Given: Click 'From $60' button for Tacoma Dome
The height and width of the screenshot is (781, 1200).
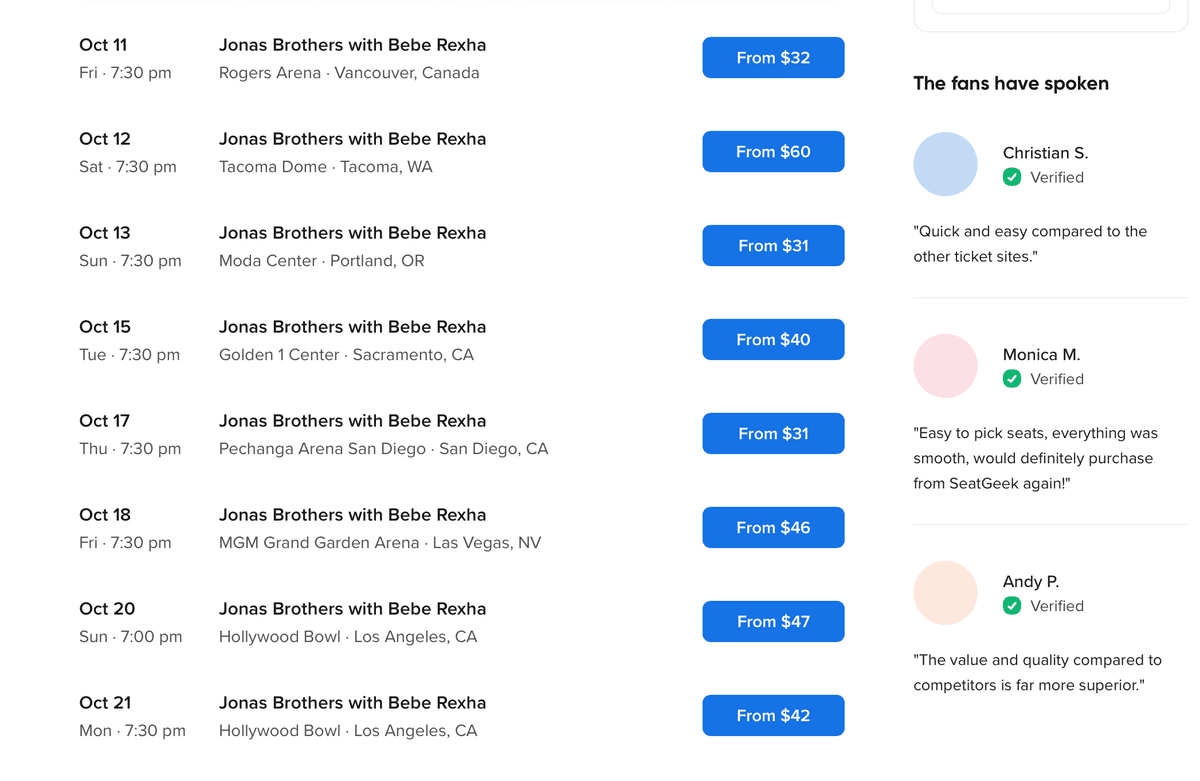Looking at the screenshot, I should click(x=773, y=152).
